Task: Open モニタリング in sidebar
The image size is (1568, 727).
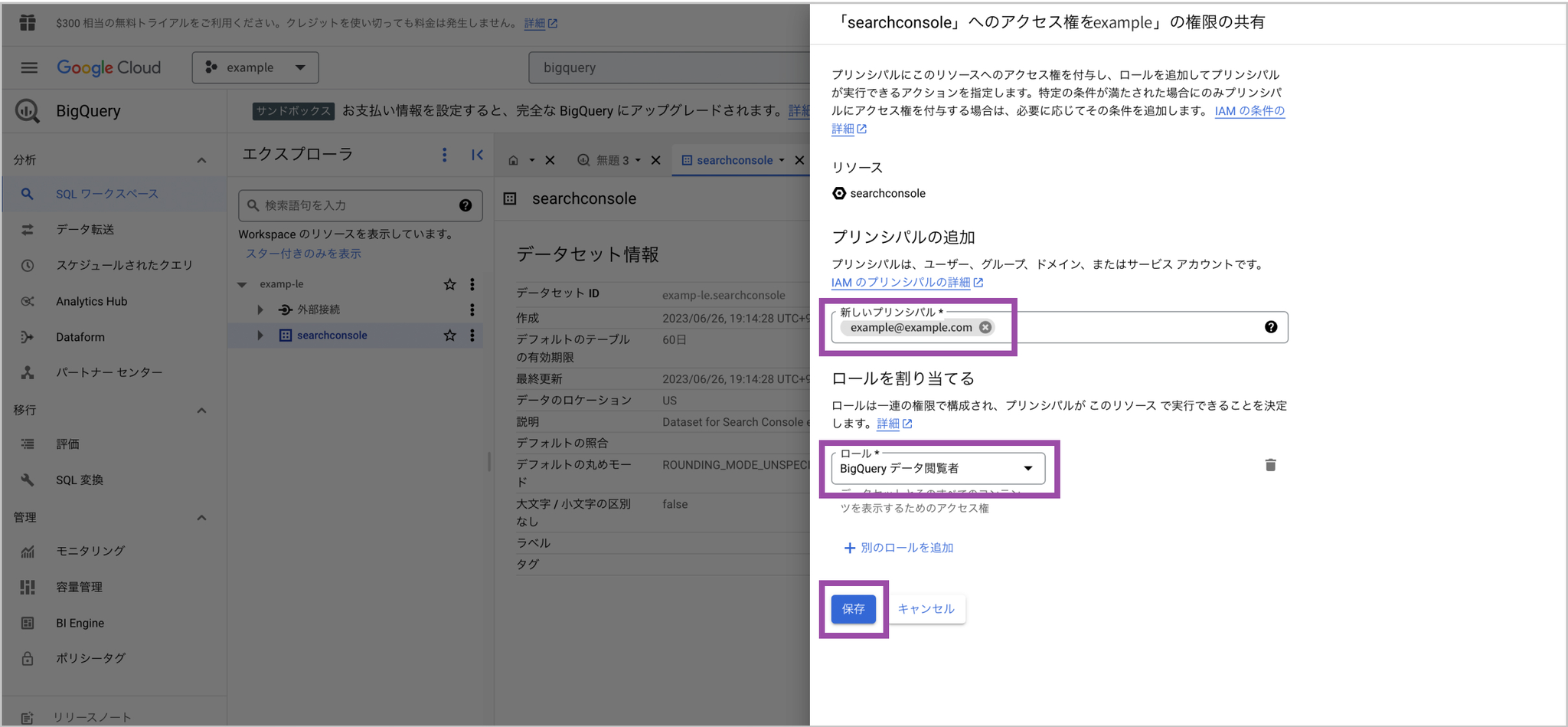Action: (x=115, y=551)
